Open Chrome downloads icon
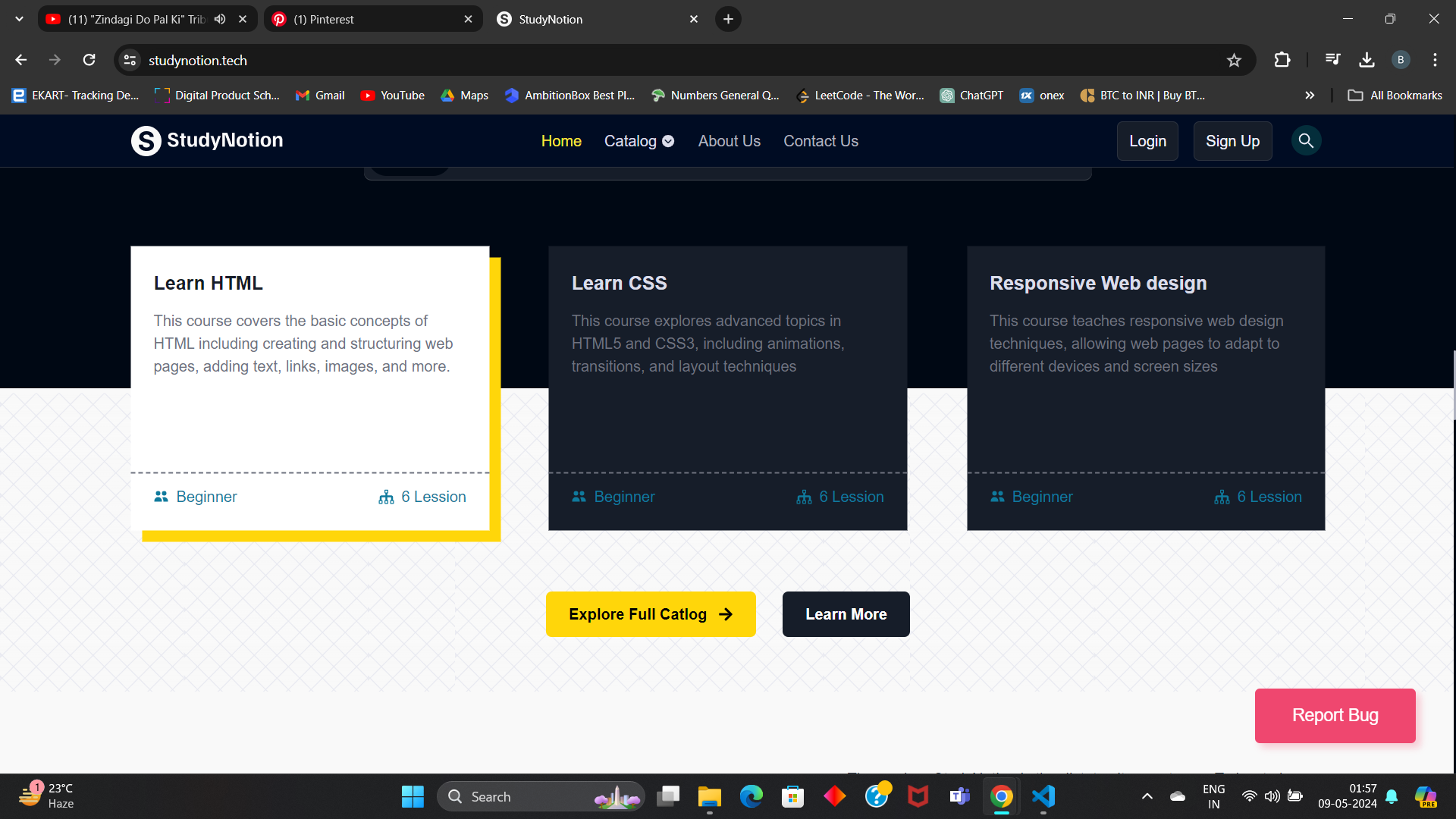 click(1367, 60)
